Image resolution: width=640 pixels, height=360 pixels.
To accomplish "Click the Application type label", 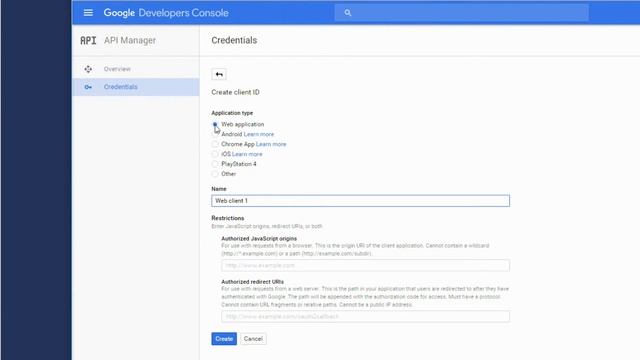I will tap(232, 113).
